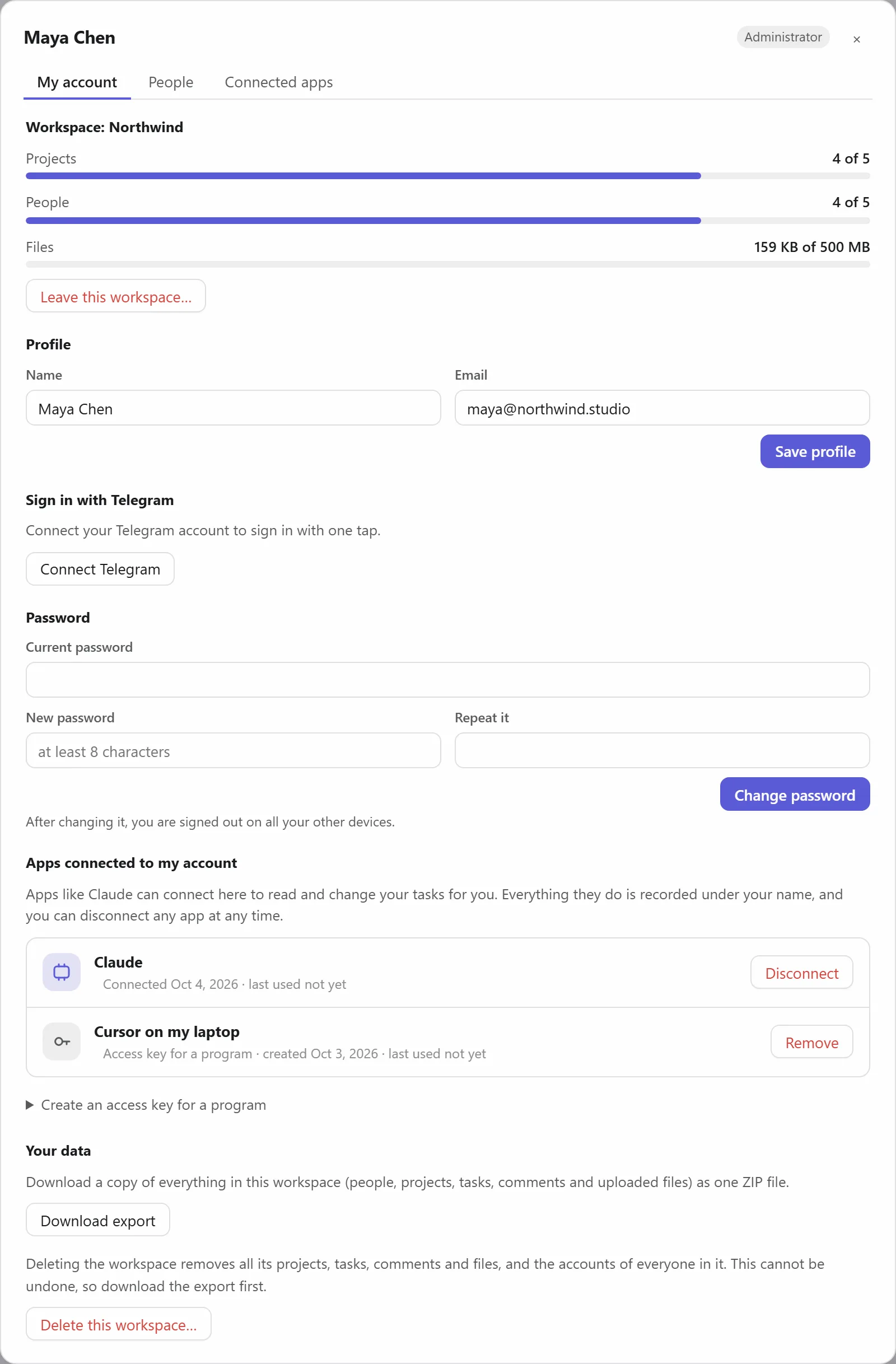Screen dimensions: 896x1364
Task: Click the Maya Chen dialog title
Action: pos(69,38)
